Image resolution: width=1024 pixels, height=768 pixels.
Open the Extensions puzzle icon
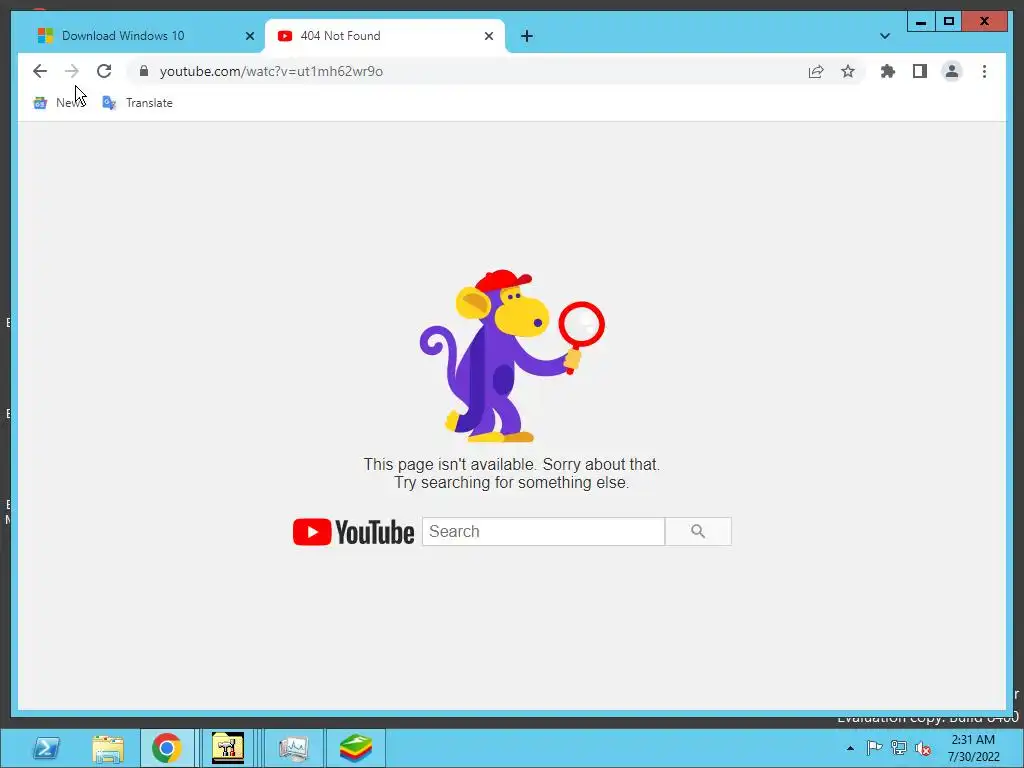888,71
